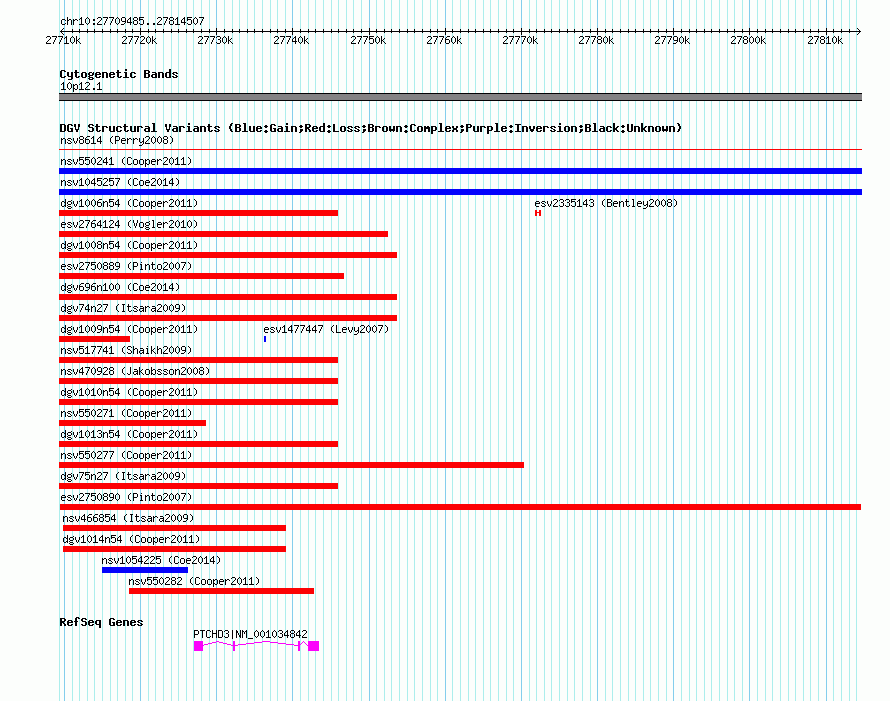Click the 27750k ruler tick label
Image resolution: width=890 pixels, height=701 pixels.
(368, 40)
